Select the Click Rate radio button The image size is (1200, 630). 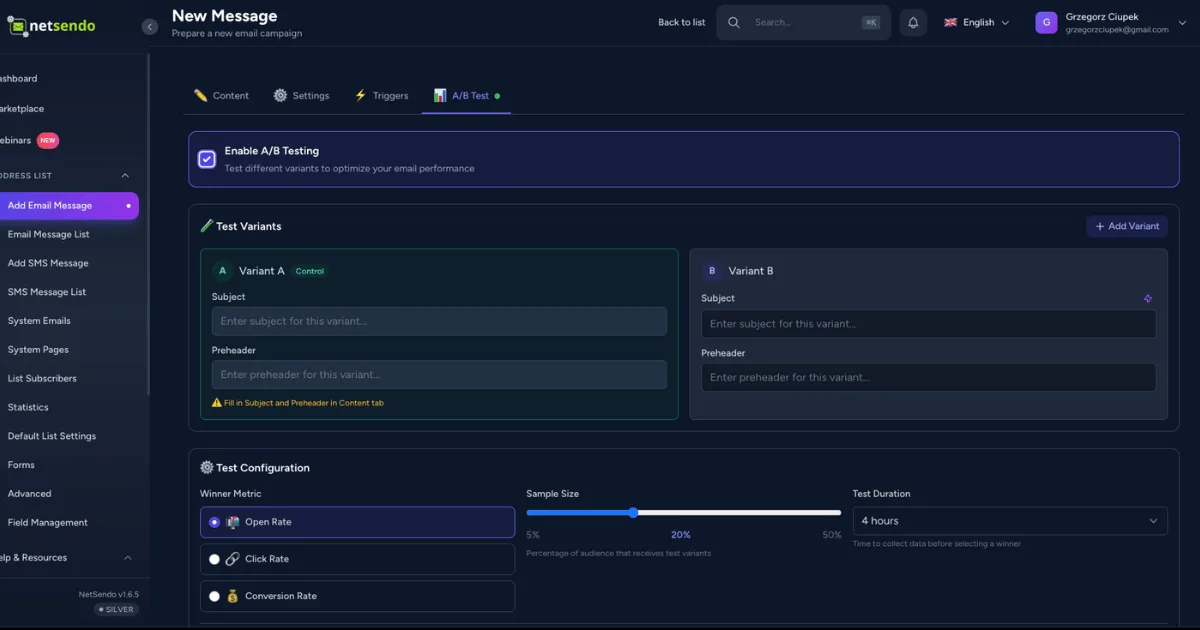coord(214,559)
